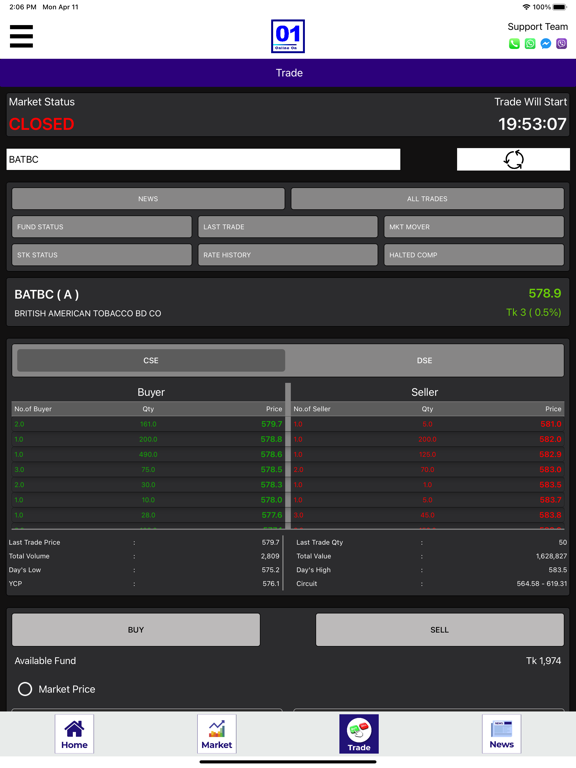This screenshot has height=768, width=576.
Task: Open MKT MOVER
Action: [x=474, y=227]
